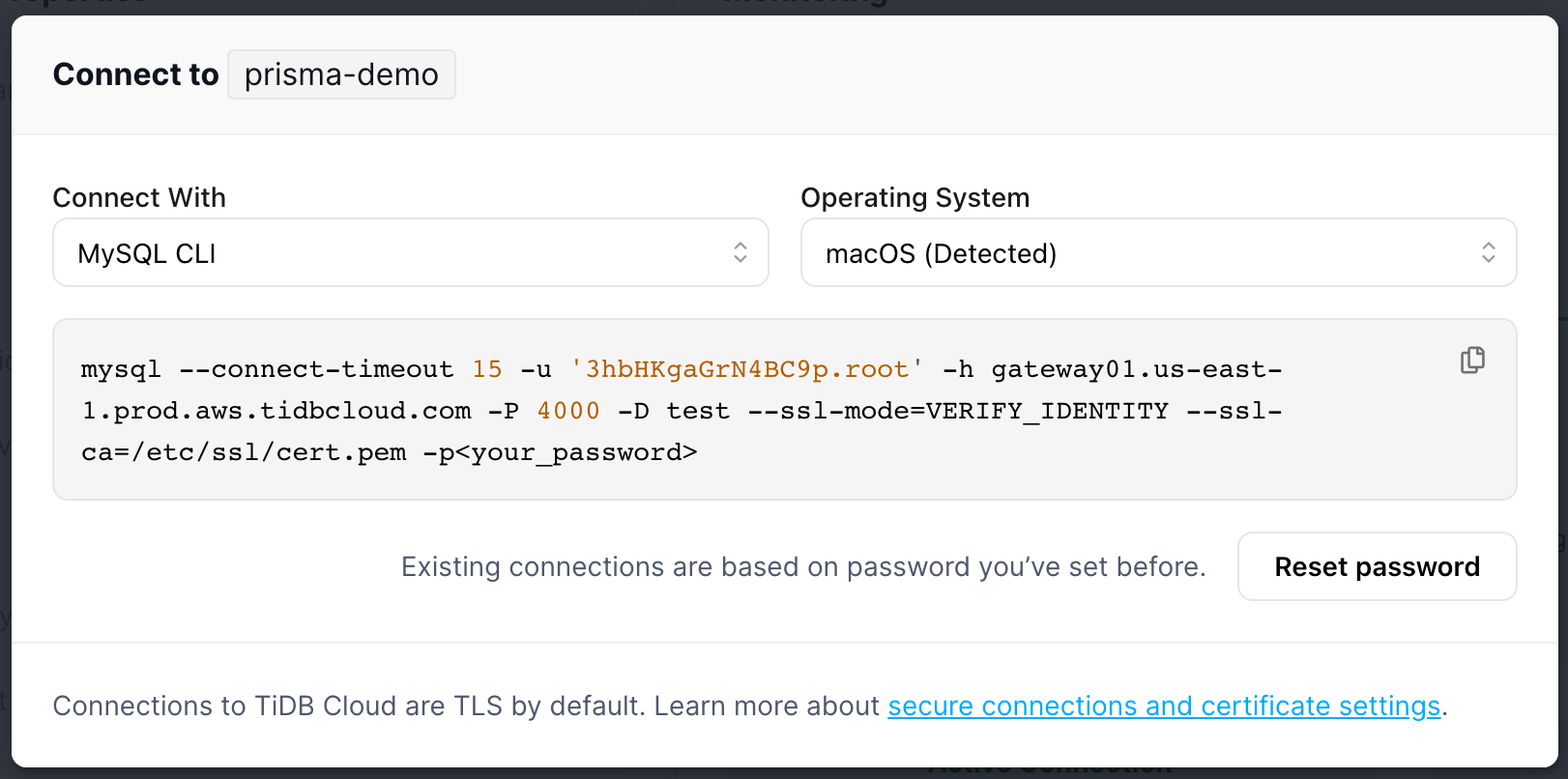This screenshot has height=779, width=1568.
Task: Click the Connect to heading
Action: pos(135,74)
